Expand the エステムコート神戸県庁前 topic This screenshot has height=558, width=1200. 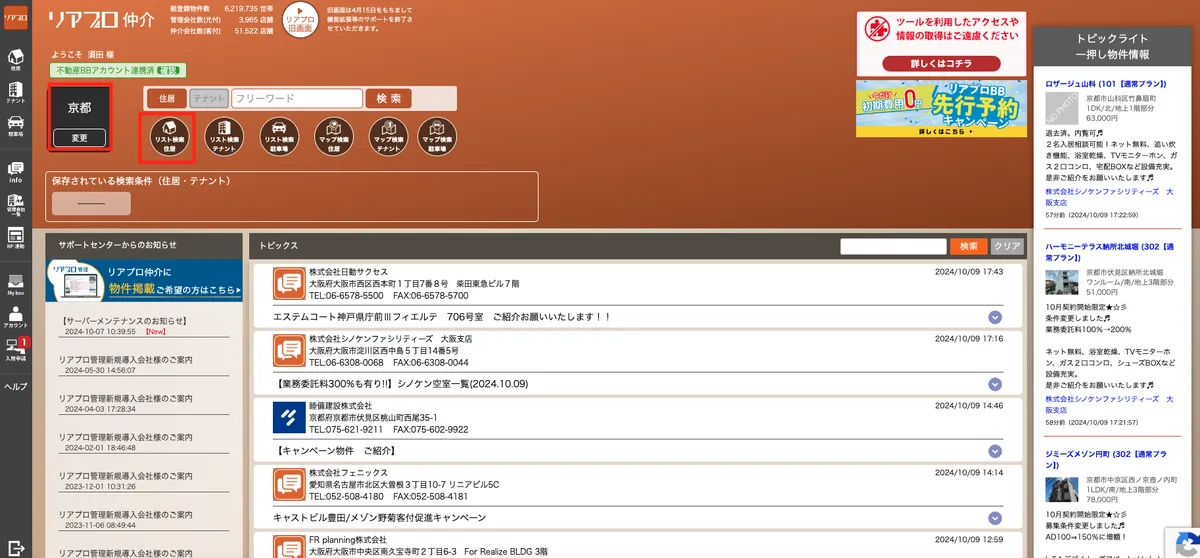tap(995, 317)
